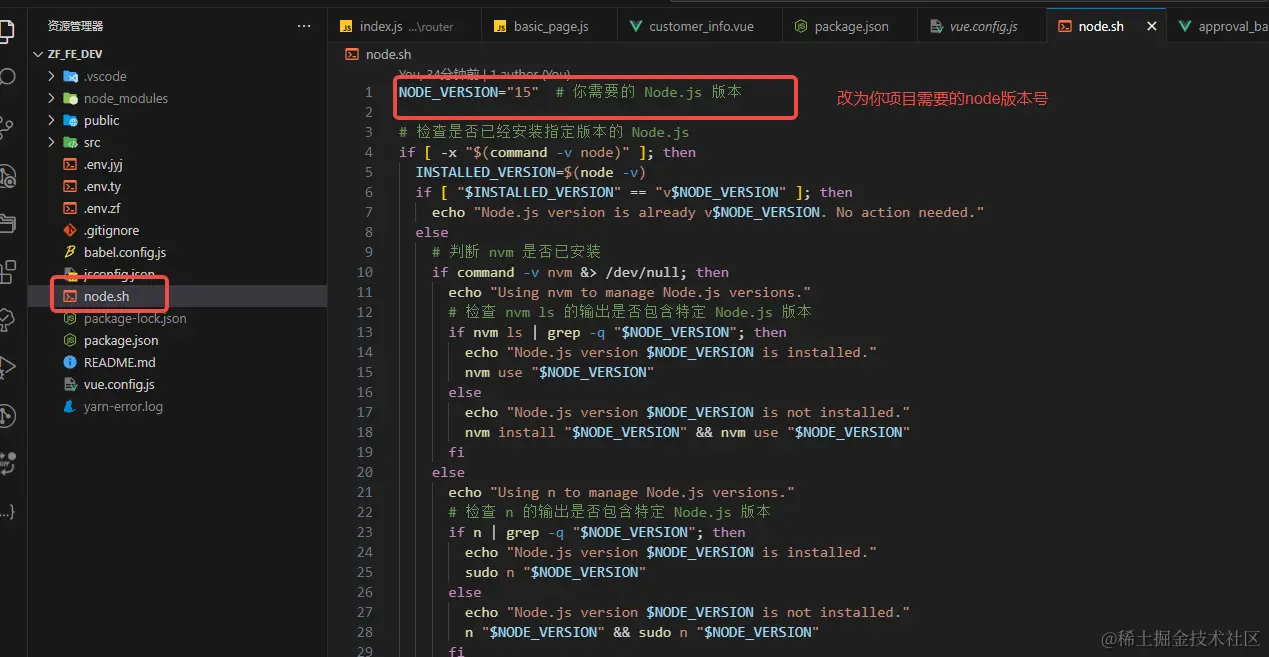Click comment '# 检查 n 的输出是否包含特定 Node.js 版本'
The image size is (1269, 657).
point(609,512)
